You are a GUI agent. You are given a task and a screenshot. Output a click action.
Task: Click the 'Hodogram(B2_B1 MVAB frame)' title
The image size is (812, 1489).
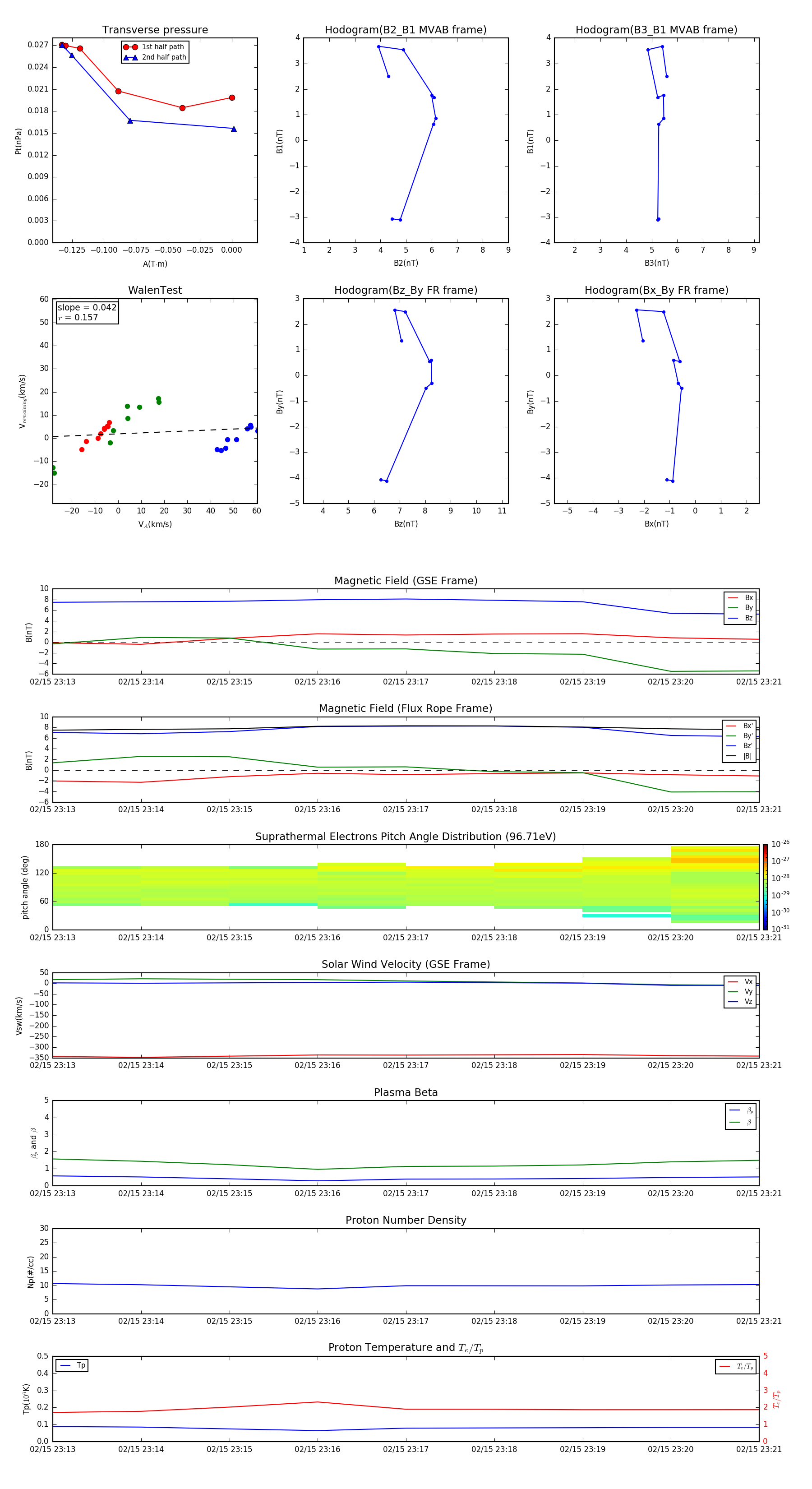click(x=406, y=30)
